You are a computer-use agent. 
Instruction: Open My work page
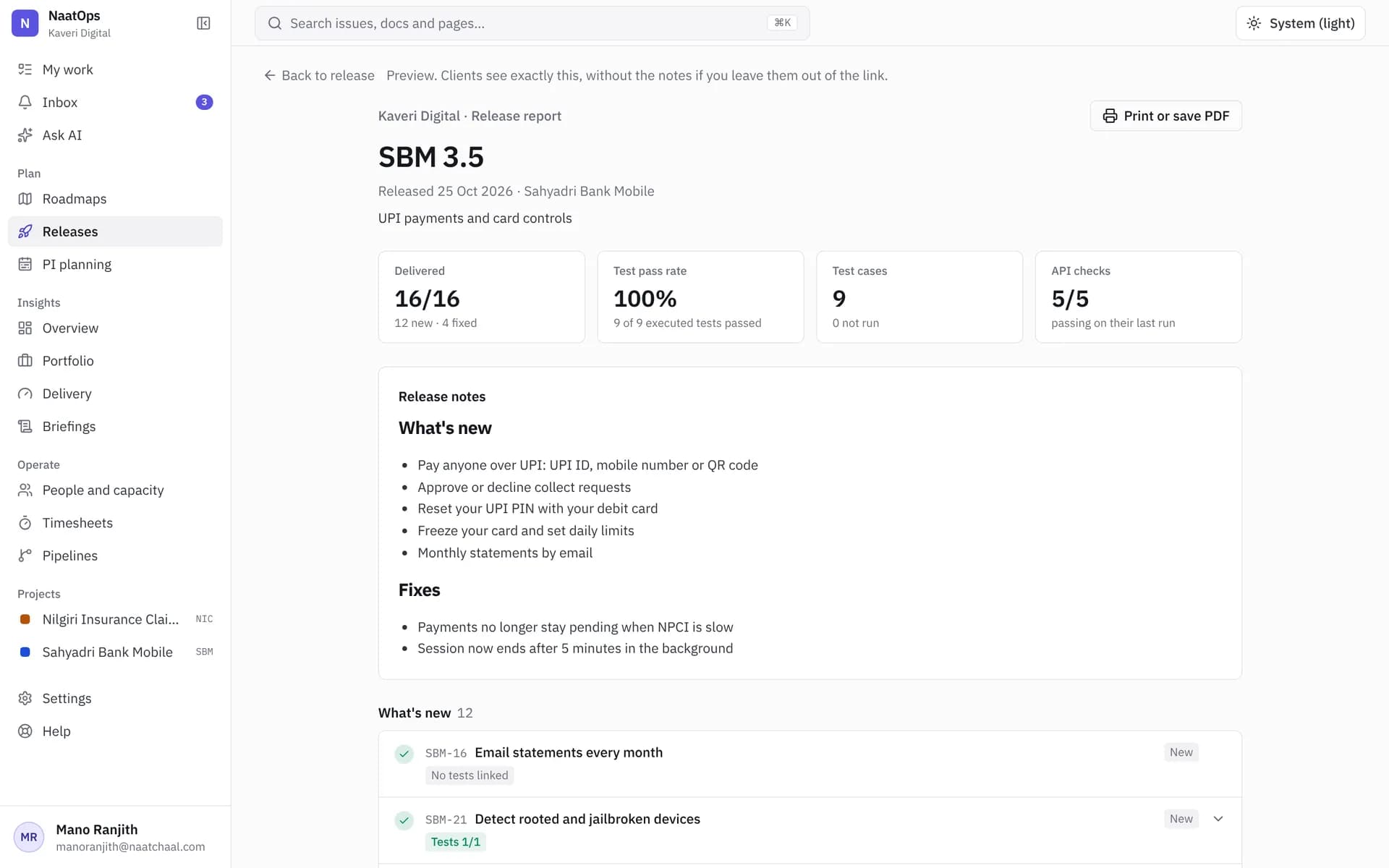tap(115, 69)
